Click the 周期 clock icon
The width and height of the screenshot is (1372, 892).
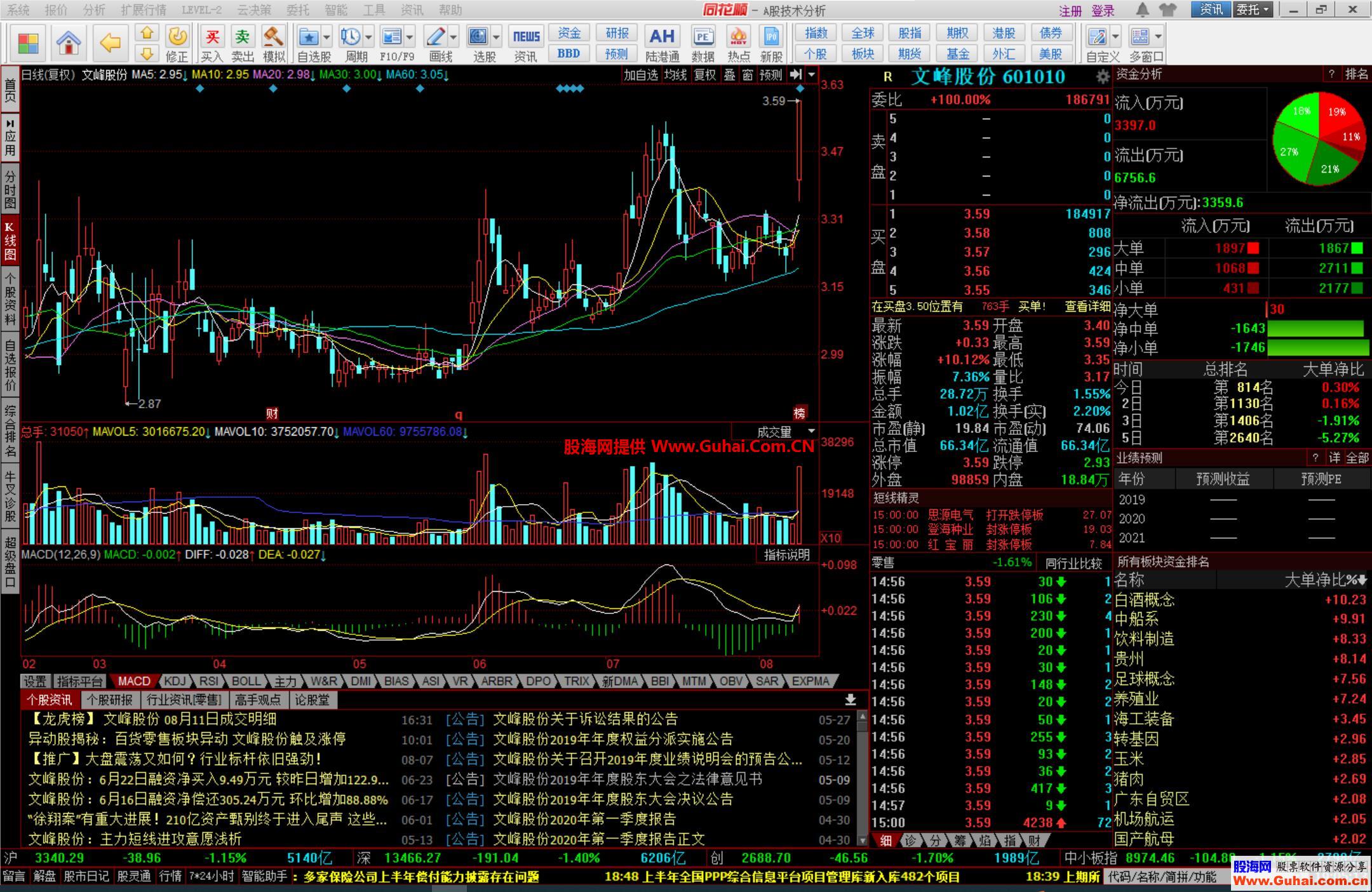(x=350, y=36)
